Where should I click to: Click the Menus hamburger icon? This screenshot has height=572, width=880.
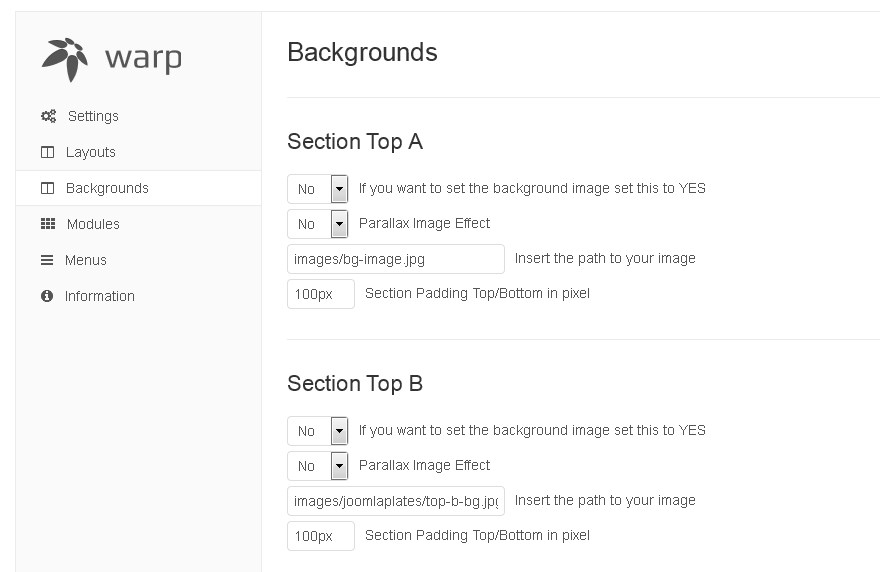tap(47, 260)
